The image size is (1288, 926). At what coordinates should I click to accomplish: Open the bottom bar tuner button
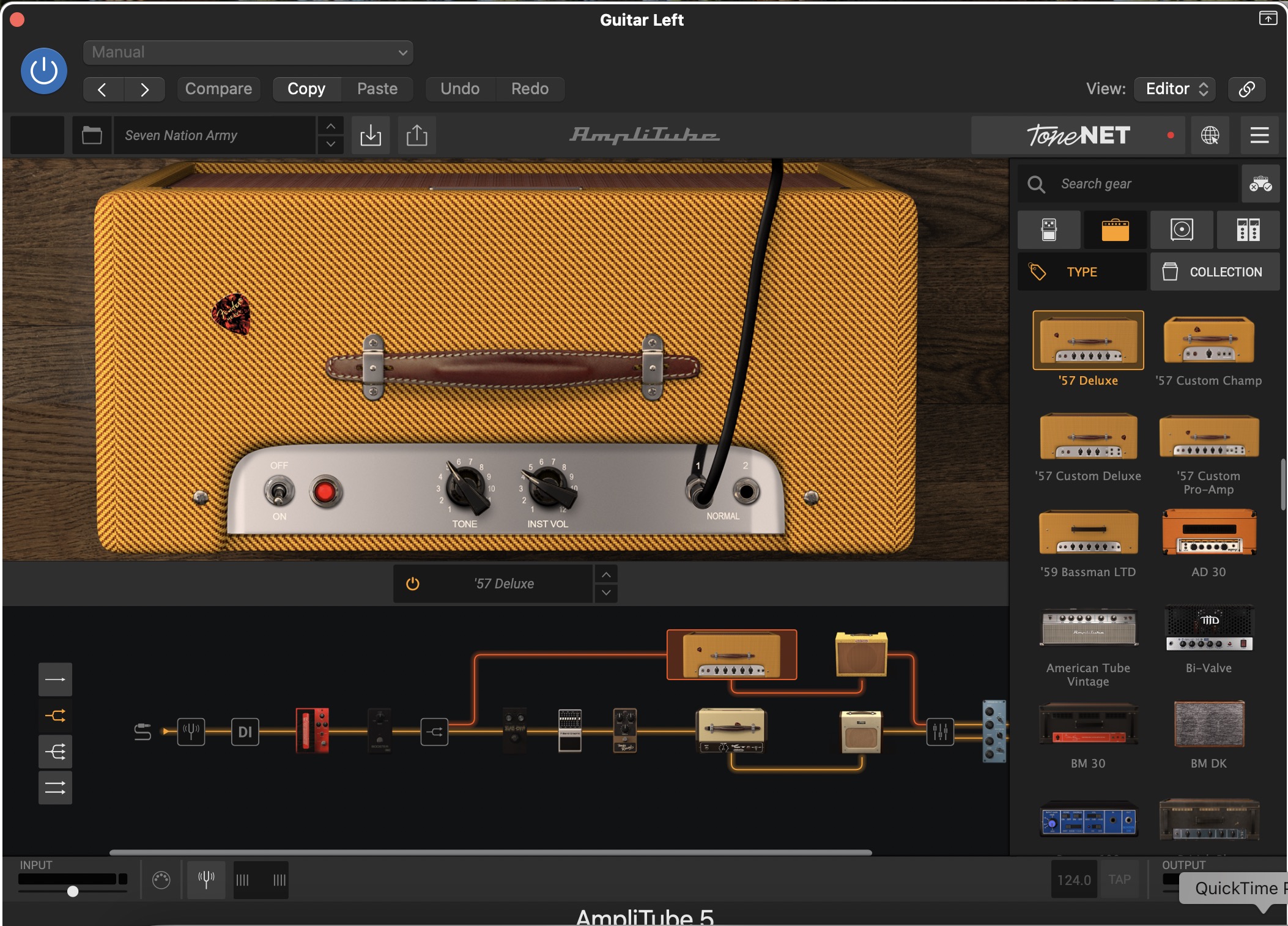pyautogui.click(x=206, y=880)
